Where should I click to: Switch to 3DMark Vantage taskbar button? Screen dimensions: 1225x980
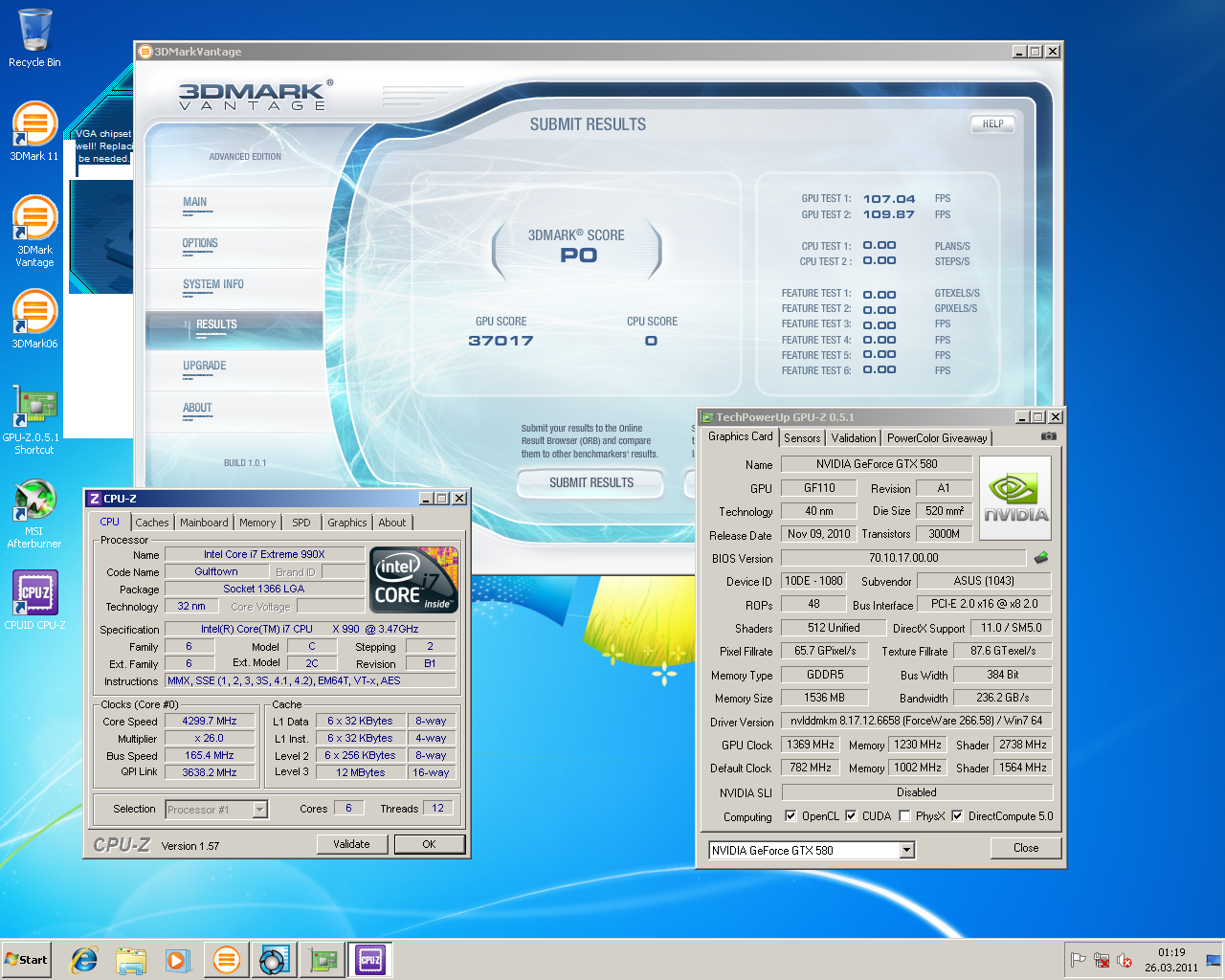tap(227, 960)
